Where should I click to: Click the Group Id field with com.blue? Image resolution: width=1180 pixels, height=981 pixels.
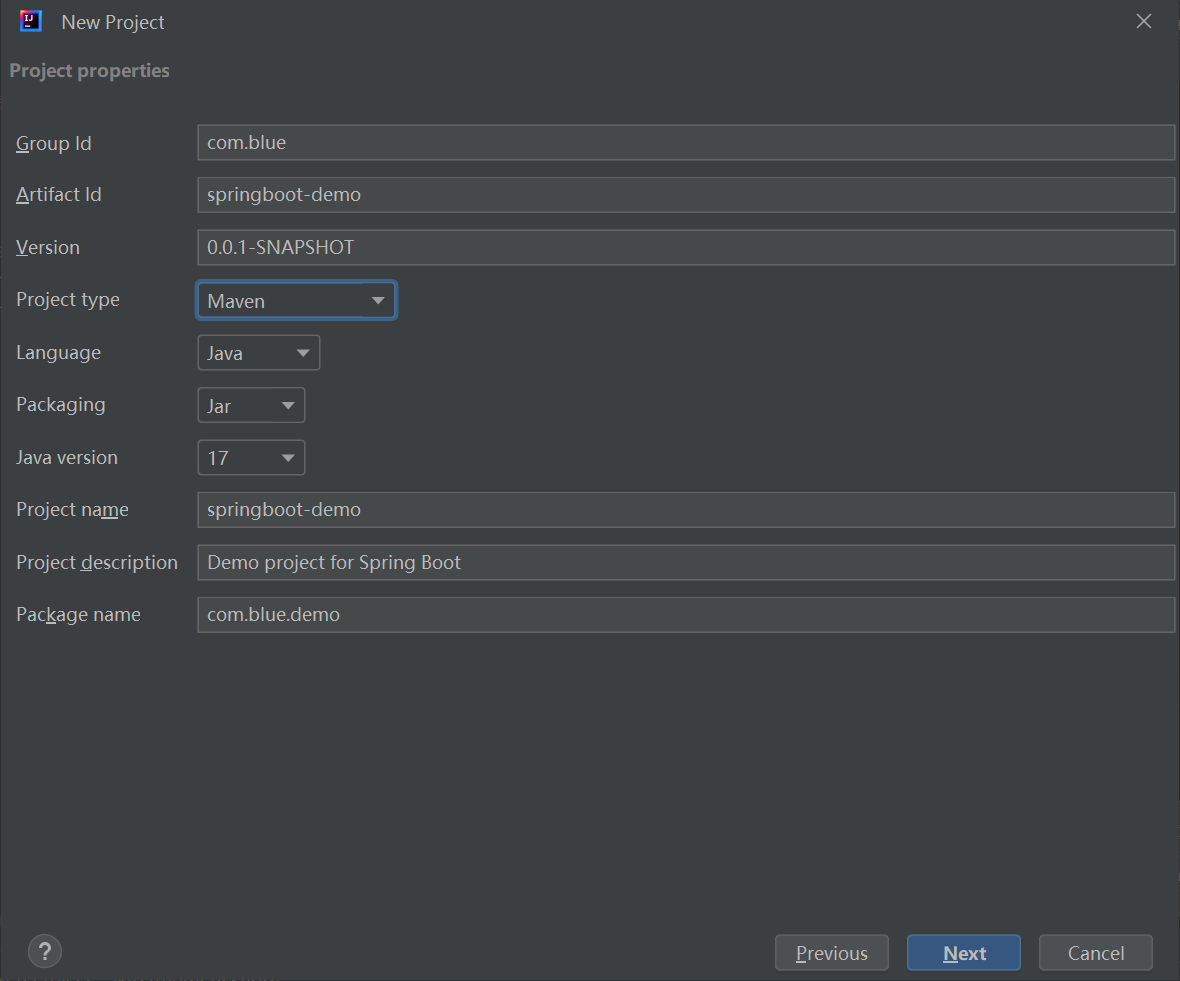coord(686,142)
